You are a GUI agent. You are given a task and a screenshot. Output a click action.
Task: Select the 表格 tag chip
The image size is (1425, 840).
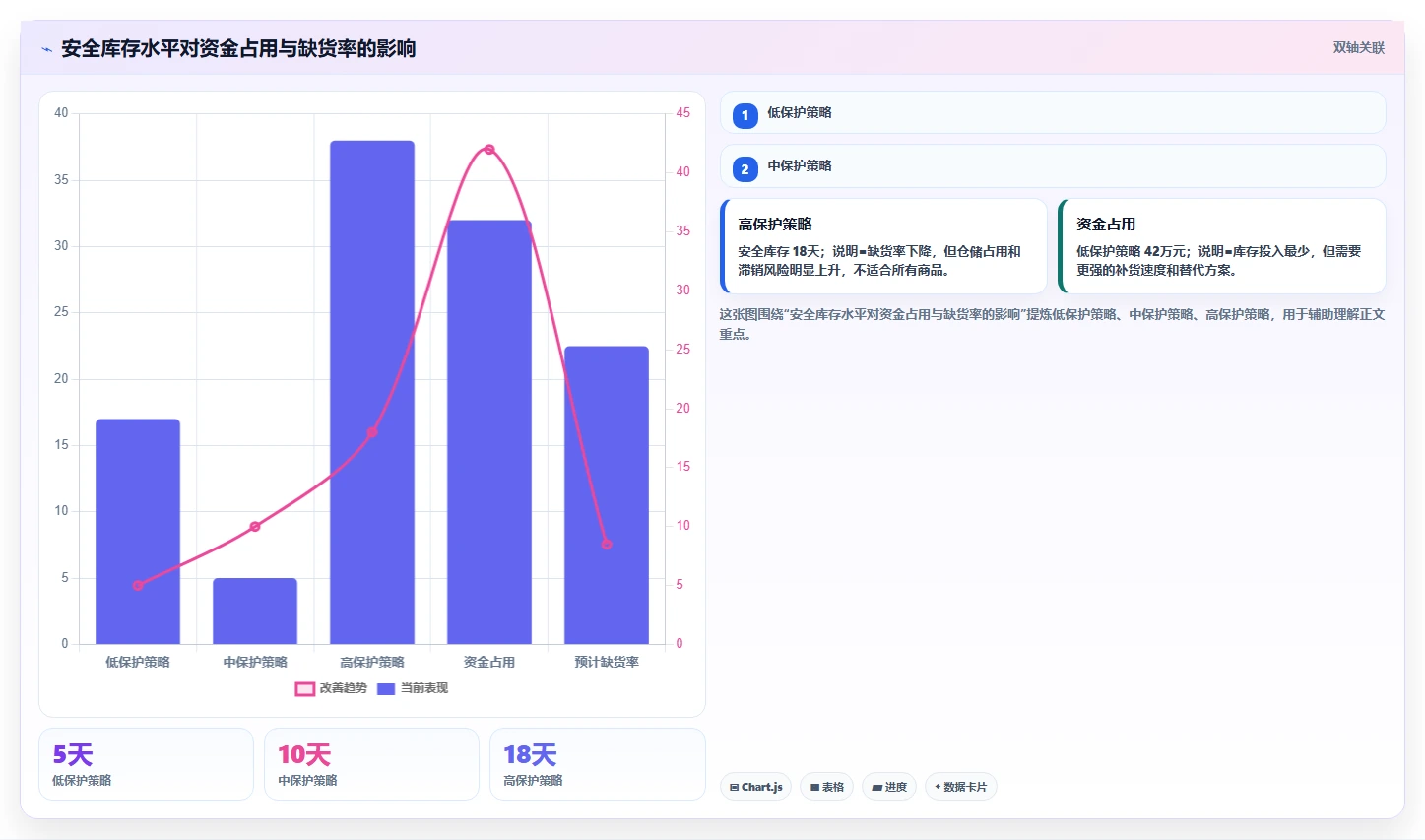pyautogui.click(x=826, y=787)
